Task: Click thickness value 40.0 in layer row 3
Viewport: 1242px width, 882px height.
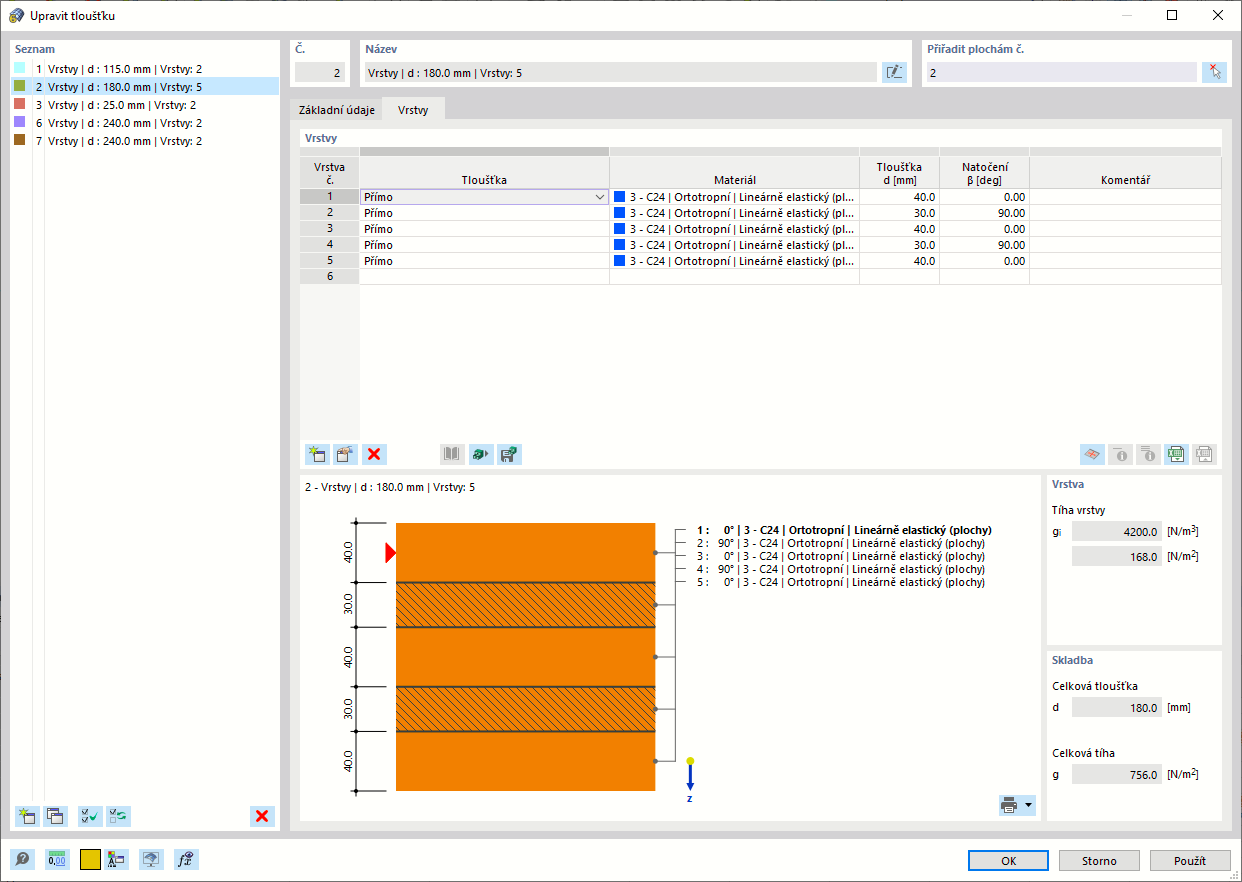Action: pos(899,229)
